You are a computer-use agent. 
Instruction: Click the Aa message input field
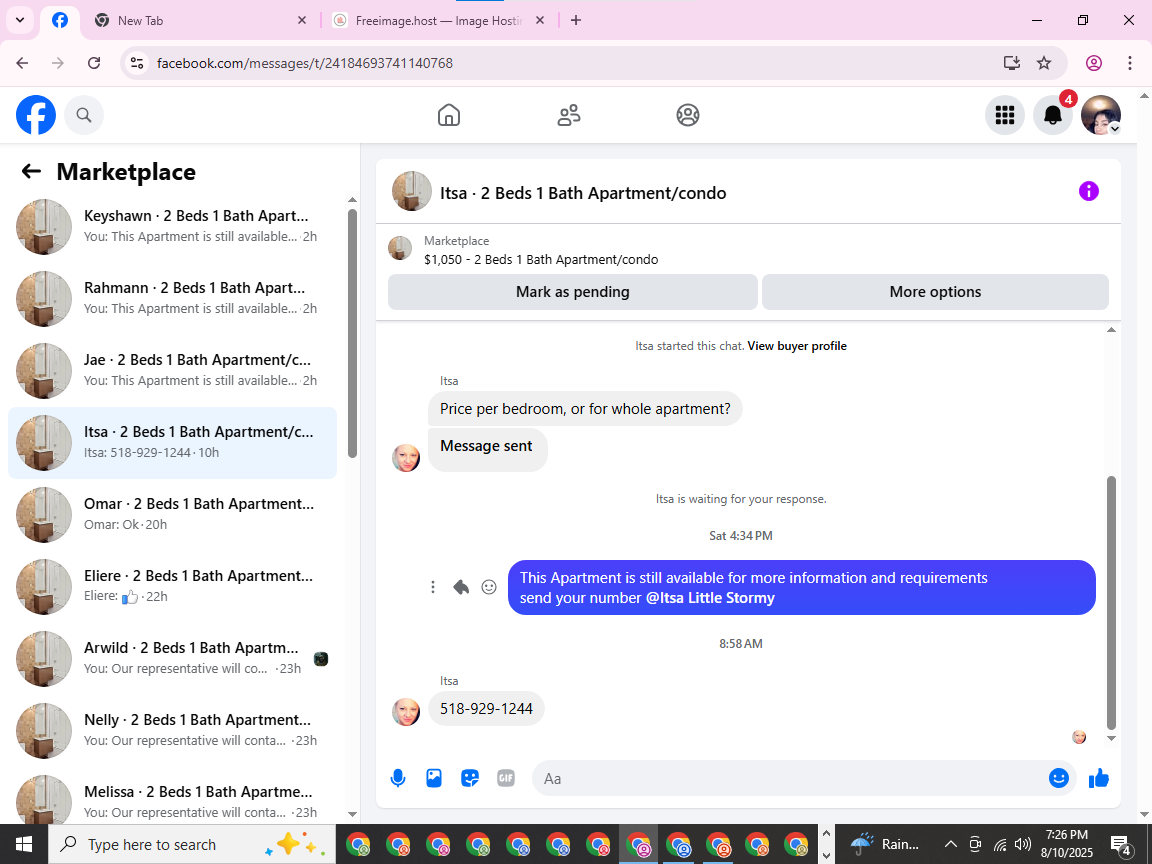pyautogui.click(x=790, y=778)
